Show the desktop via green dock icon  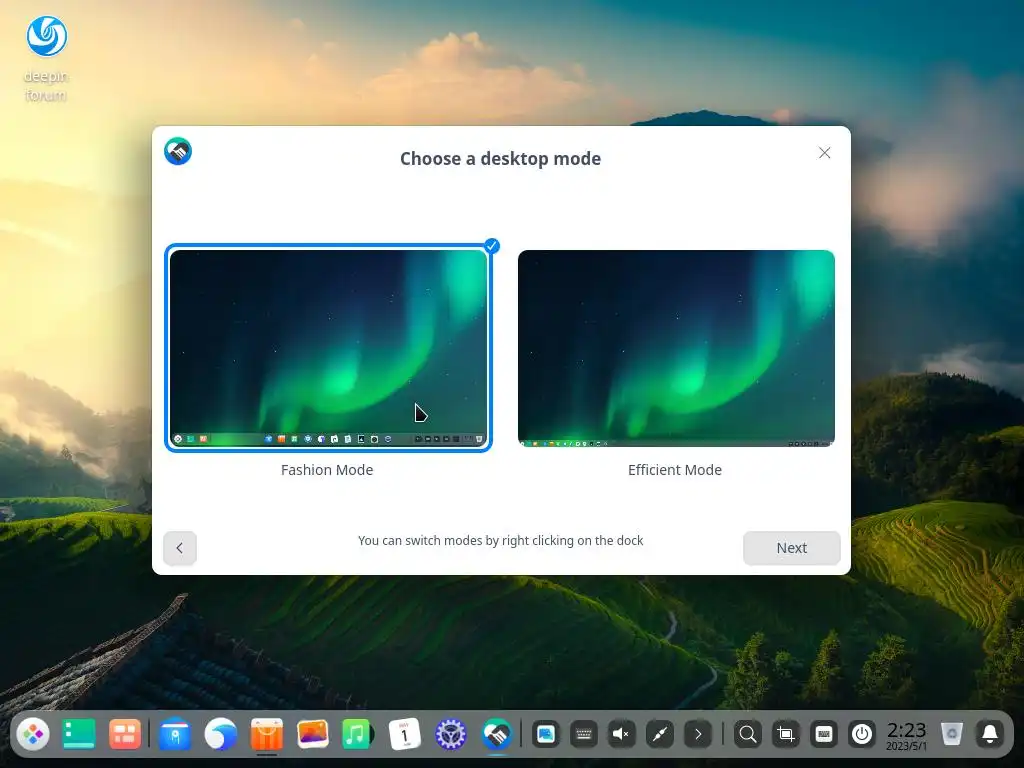click(78, 734)
